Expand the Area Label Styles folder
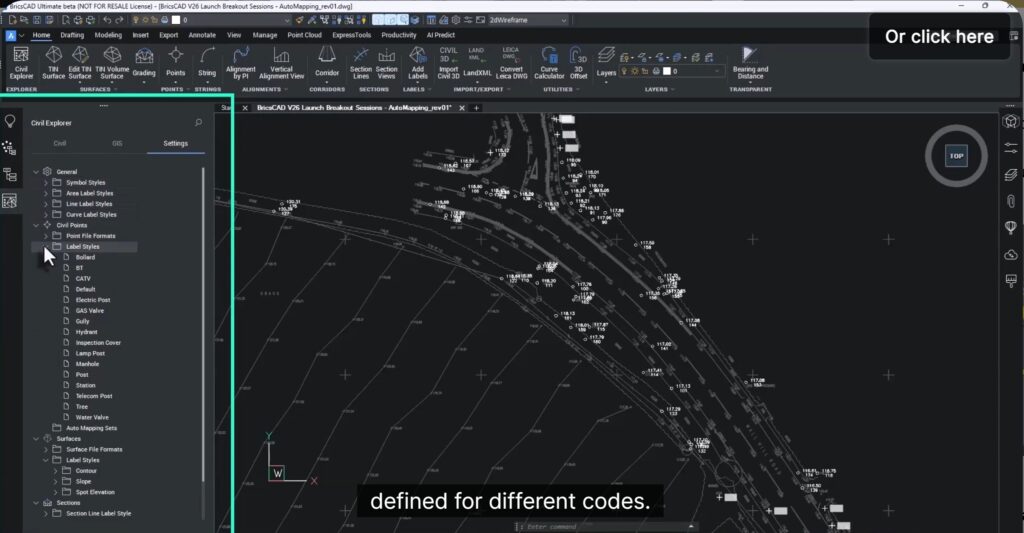This screenshot has width=1024, height=533. pos(46,193)
